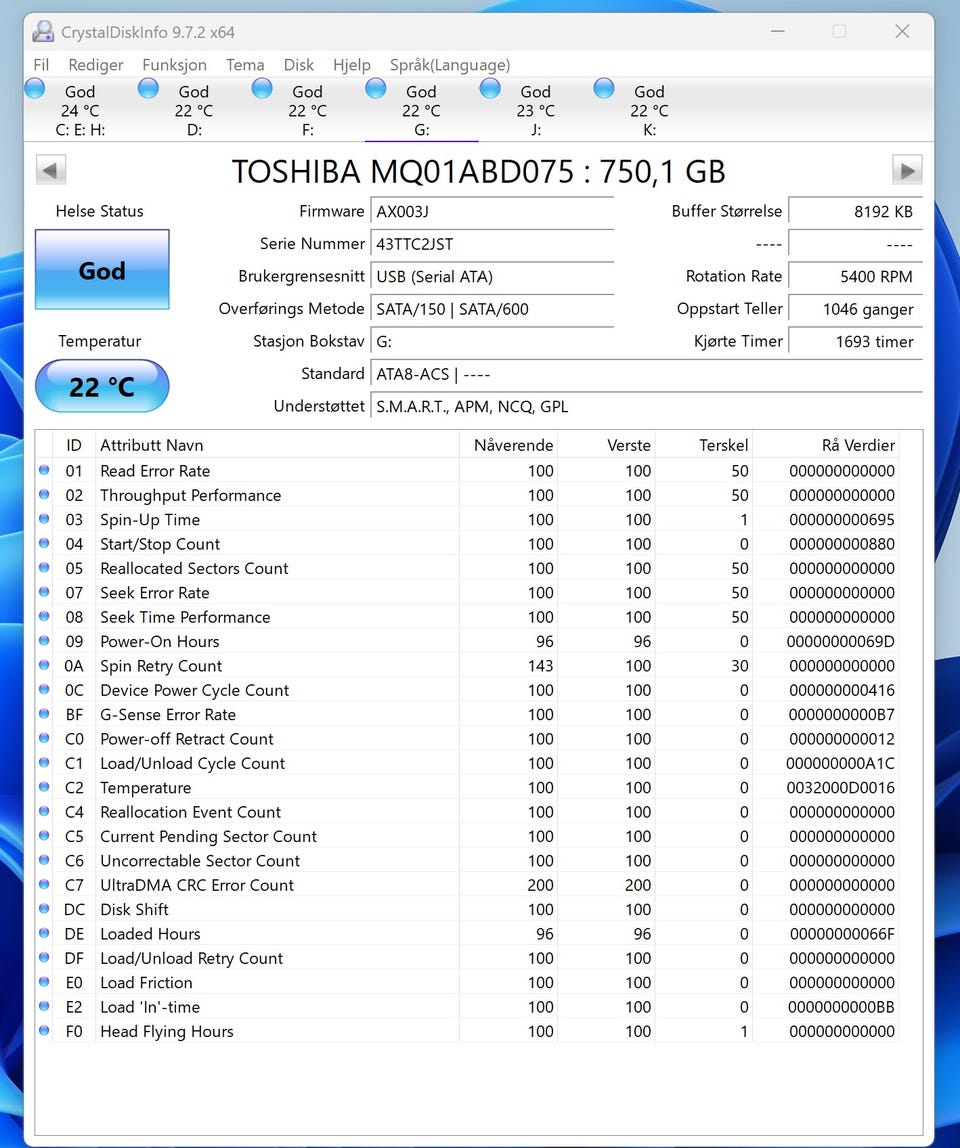Go to next disk with right arrow
This screenshot has width=960, height=1148.
pyautogui.click(x=907, y=171)
